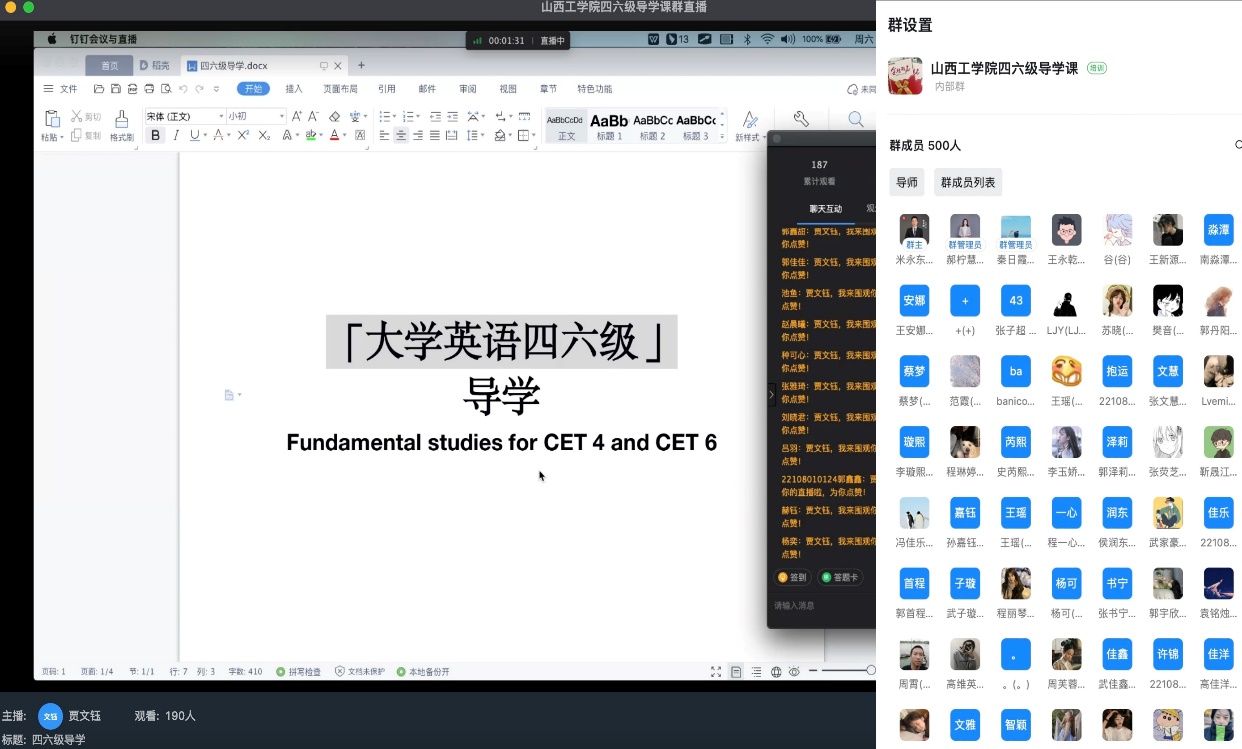Image resolution: width=1242 pixels, height=749 pixels.
Task: Switch to the 页面布局 ribbon tab
Action: pyautogui.click(x=340, y=89)
